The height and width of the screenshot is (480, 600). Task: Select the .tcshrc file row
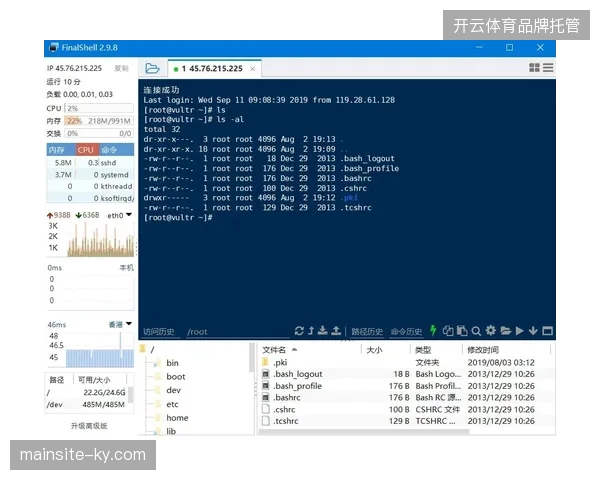(x=406, y=421)
